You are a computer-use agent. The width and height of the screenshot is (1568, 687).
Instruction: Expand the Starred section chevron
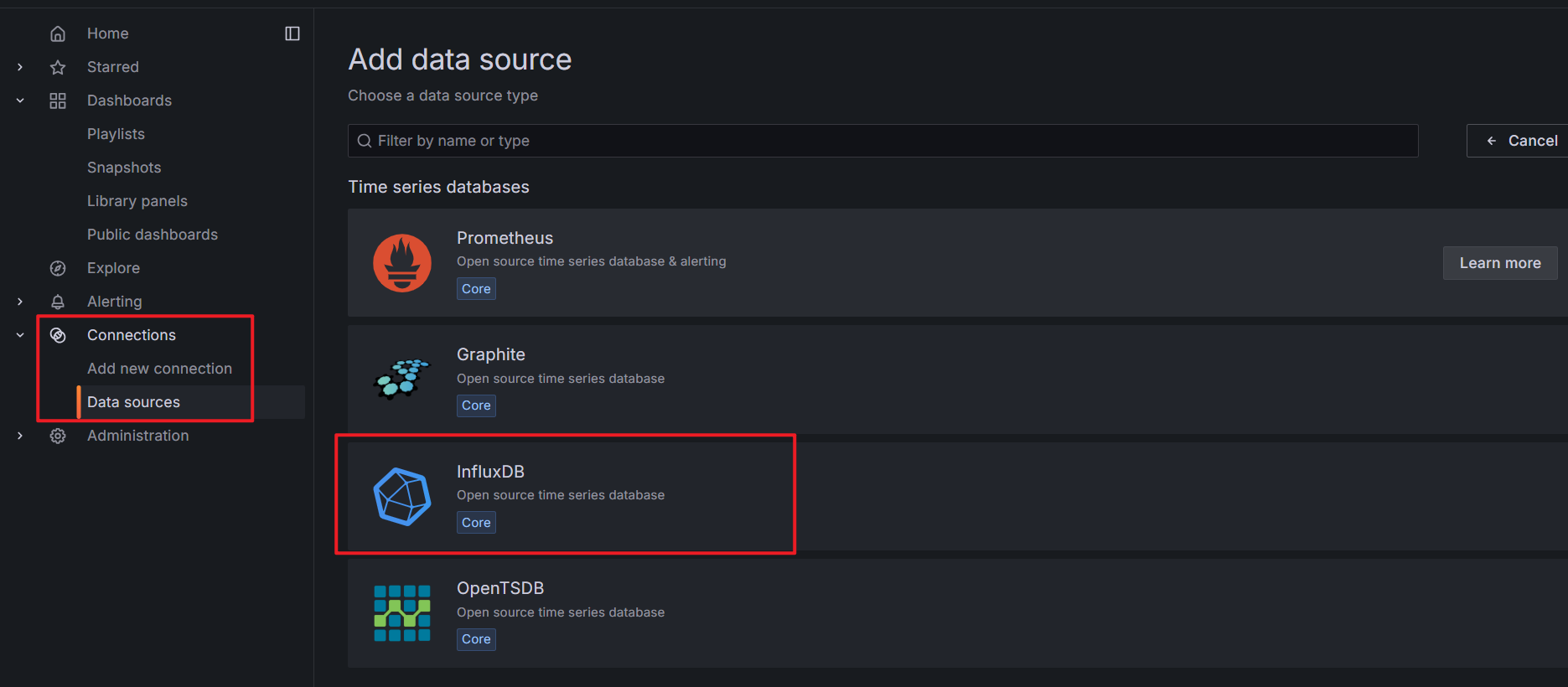(20, 67)
